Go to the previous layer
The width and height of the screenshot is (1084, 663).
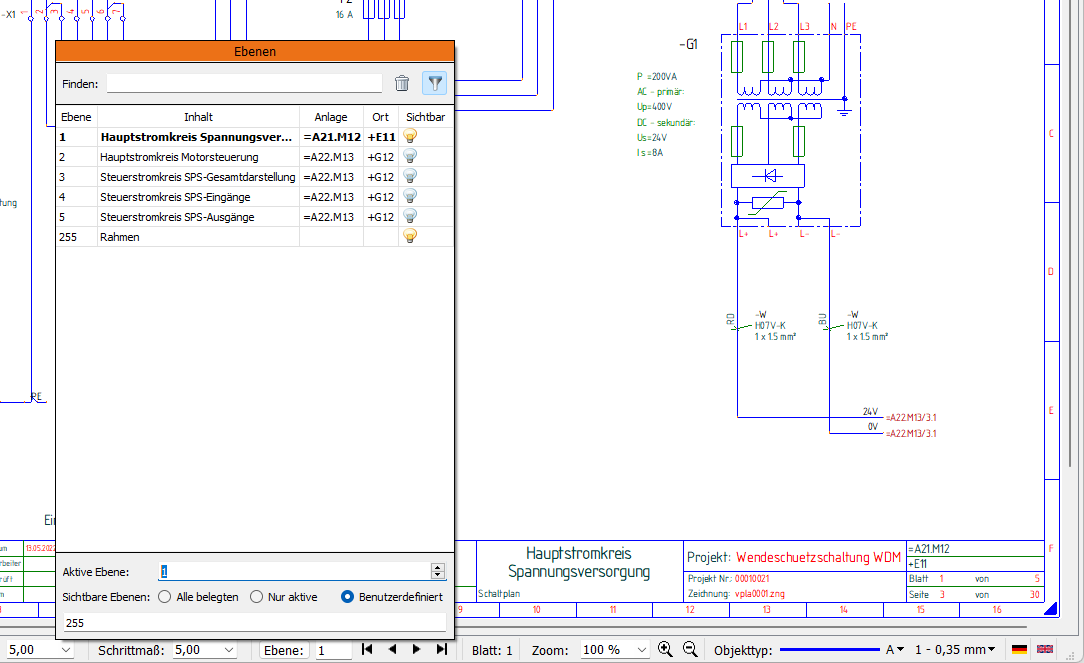pos(391,650)
